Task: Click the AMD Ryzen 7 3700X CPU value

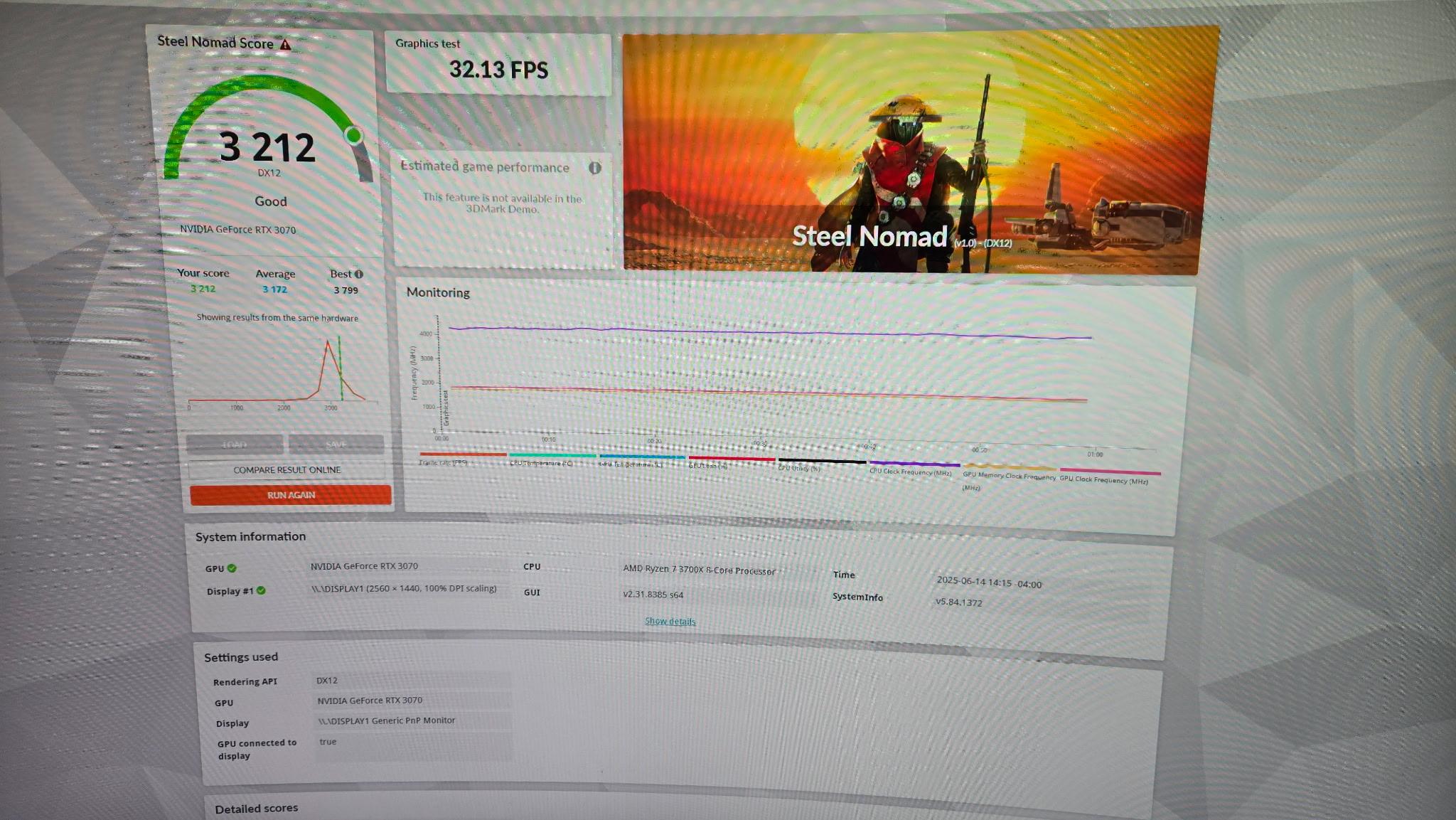Action: tap(699, 570)
